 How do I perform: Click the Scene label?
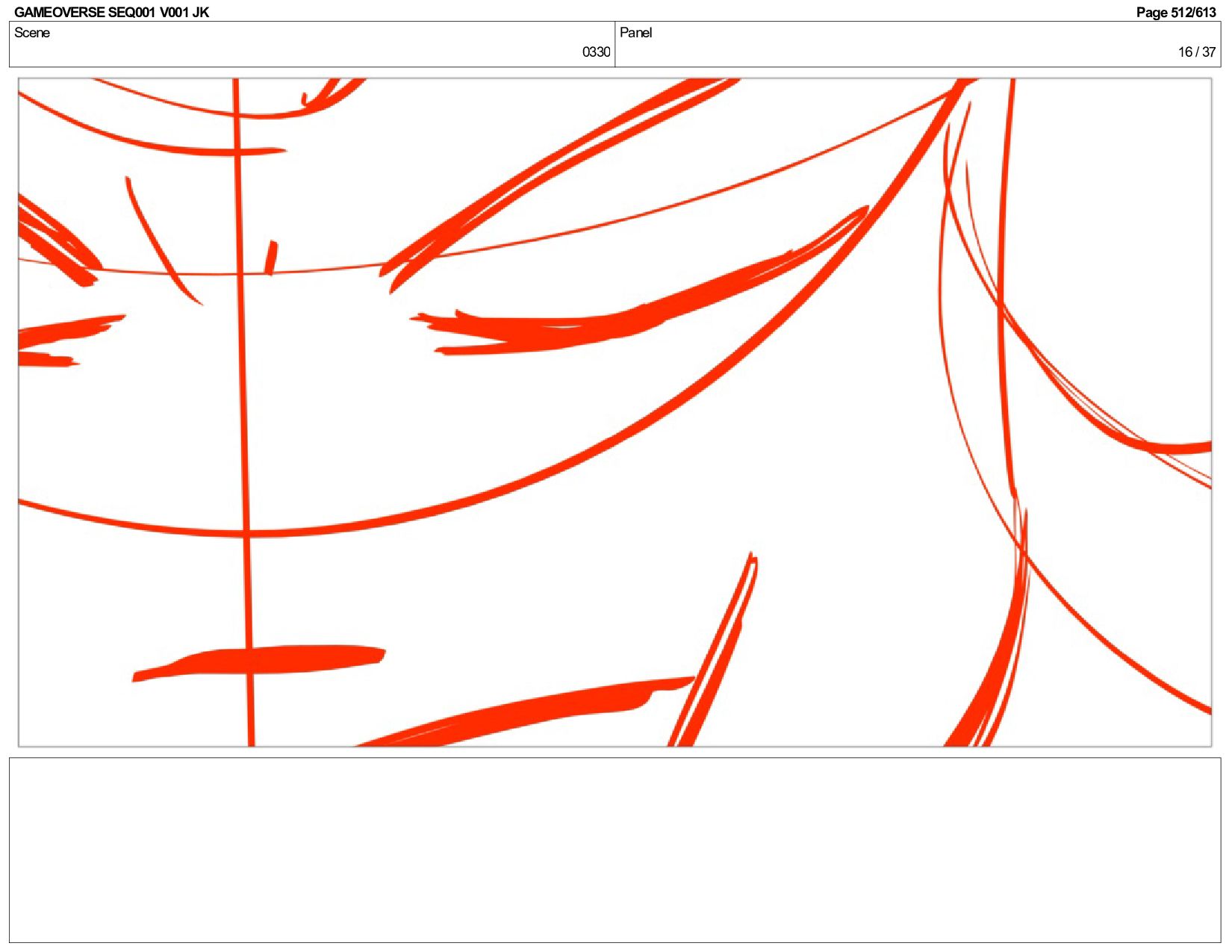(32, 33)
